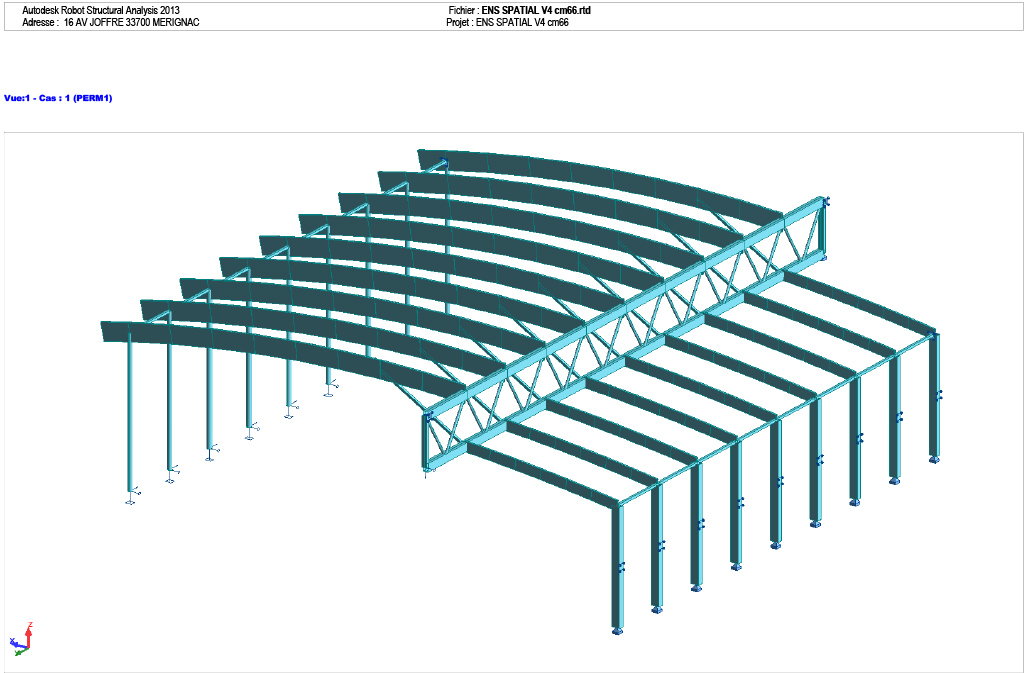Select support symbol under rearmost thin column

coord(328,394)
